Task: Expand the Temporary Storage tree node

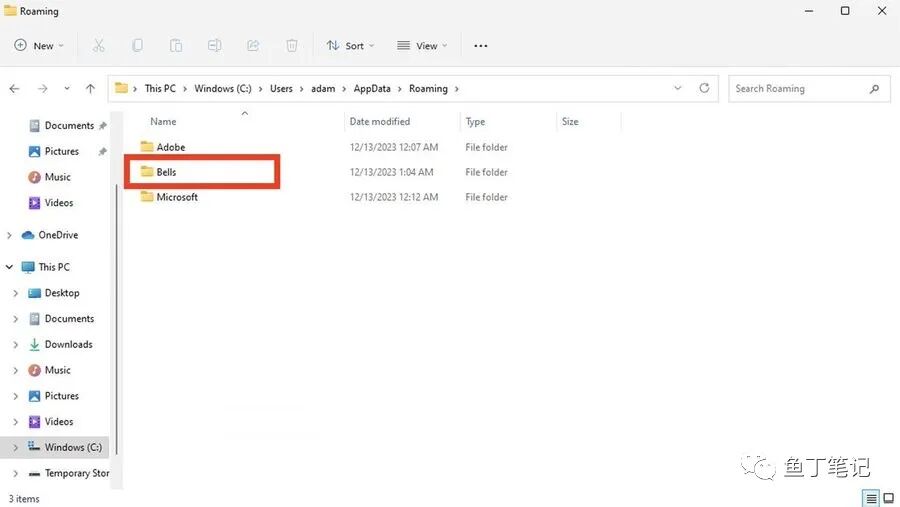Action: click(x=15, y=473)
